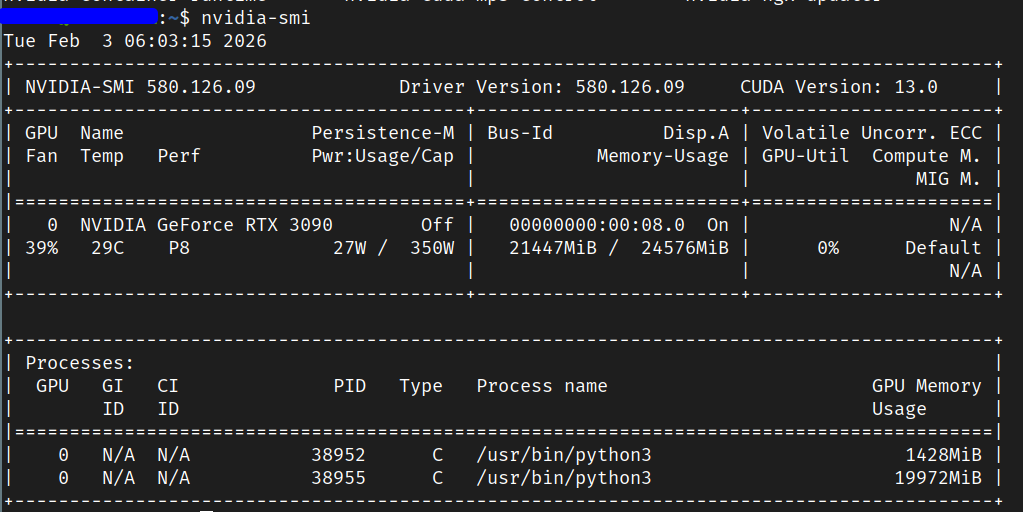
Task: Click the Bus-Id value 00000000:00:08.0
Action: click(596, 225)
